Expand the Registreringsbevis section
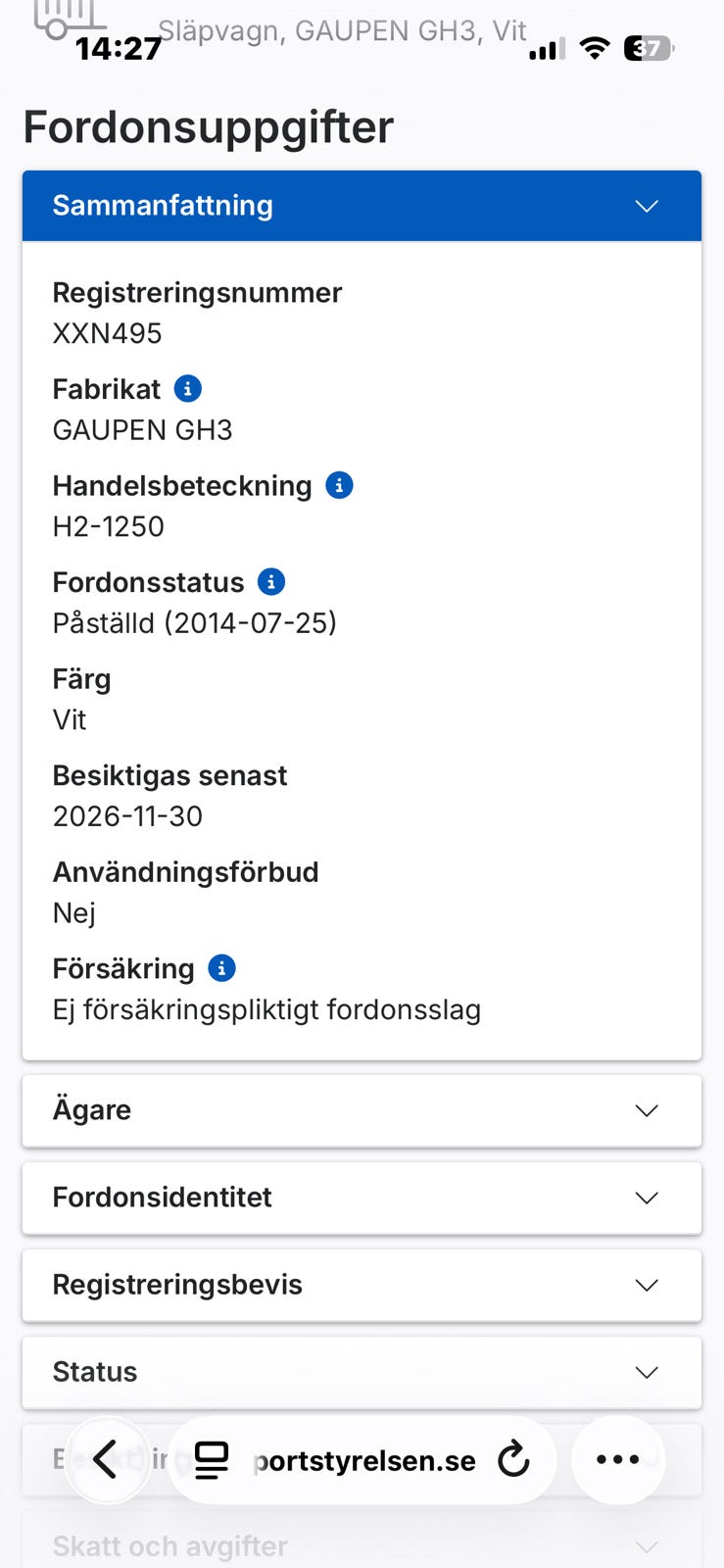Screen dimensions: 724x1568 pos(362,1285)
